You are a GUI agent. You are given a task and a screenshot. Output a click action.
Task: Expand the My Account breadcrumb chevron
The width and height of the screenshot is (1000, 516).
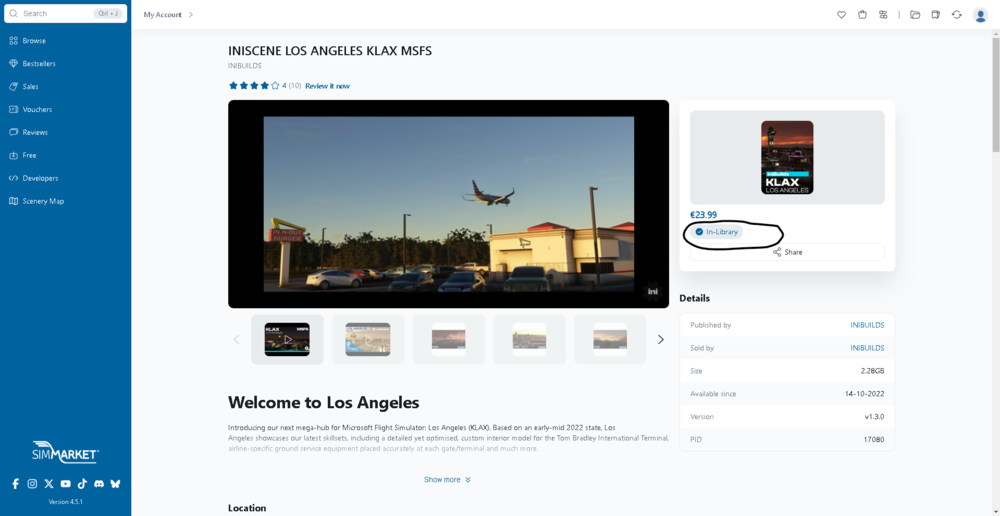(191, 15)
